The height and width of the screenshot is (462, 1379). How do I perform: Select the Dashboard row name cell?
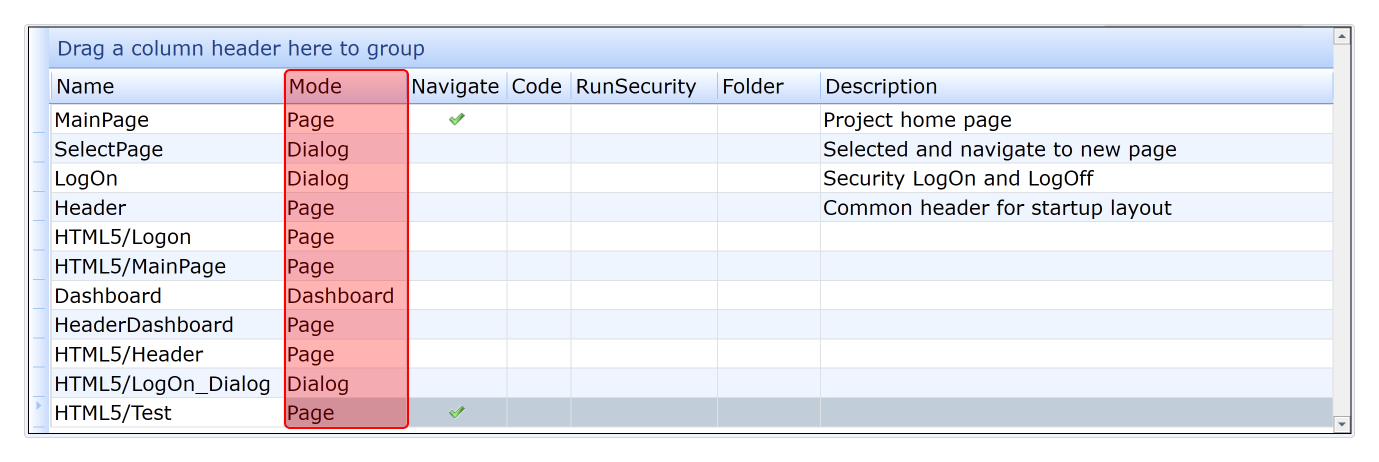[x=108, y=296]
